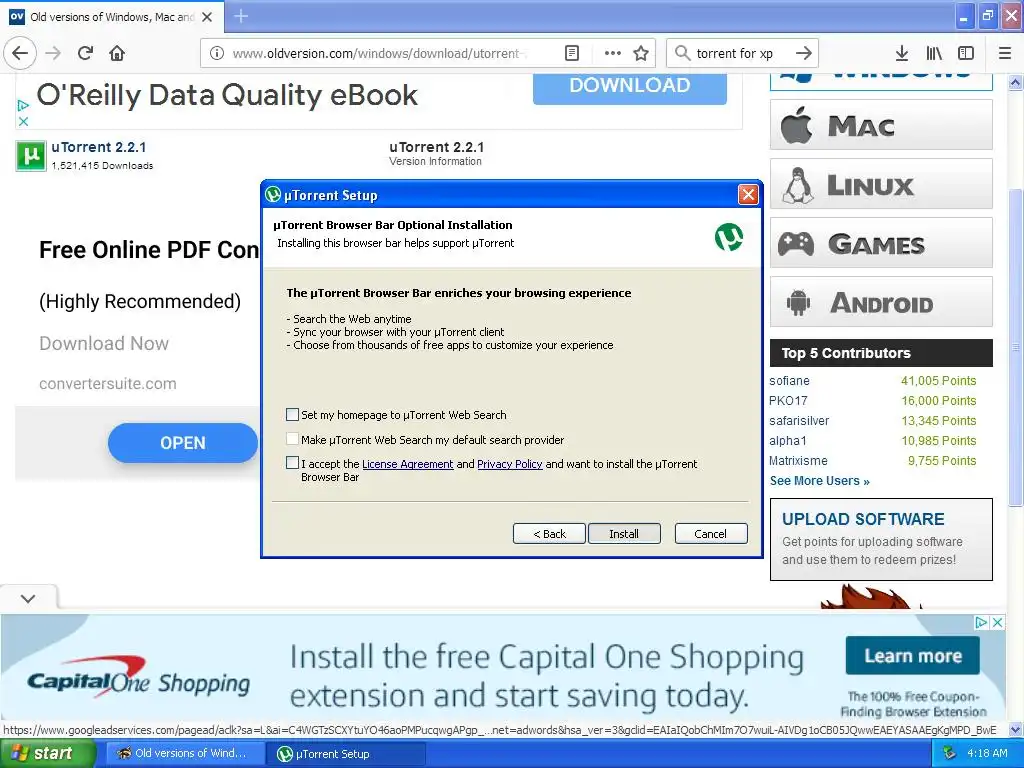Bookmark this page with star icon
Image resolution: width=1024 pixels, height=768 pixels.
point(641,53)
